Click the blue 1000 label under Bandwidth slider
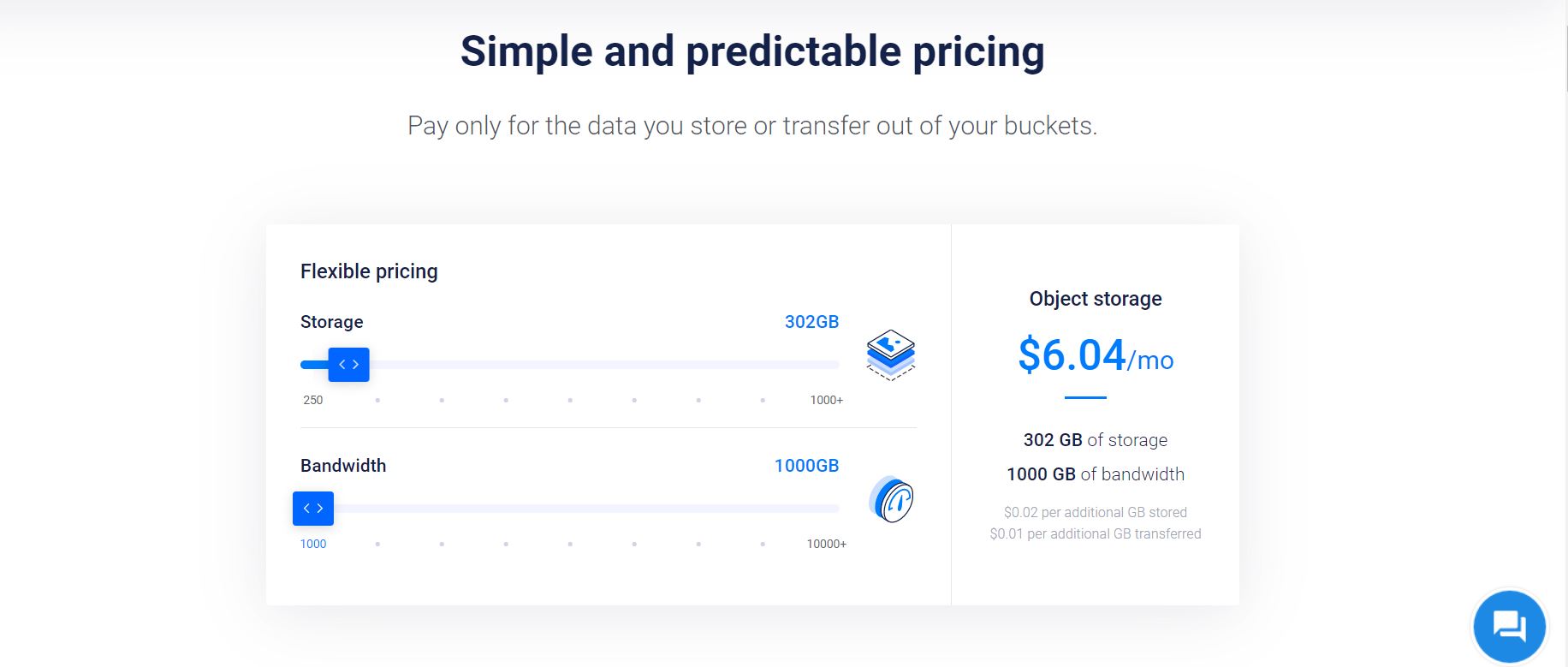1568x667 pixels. (313, 544)
